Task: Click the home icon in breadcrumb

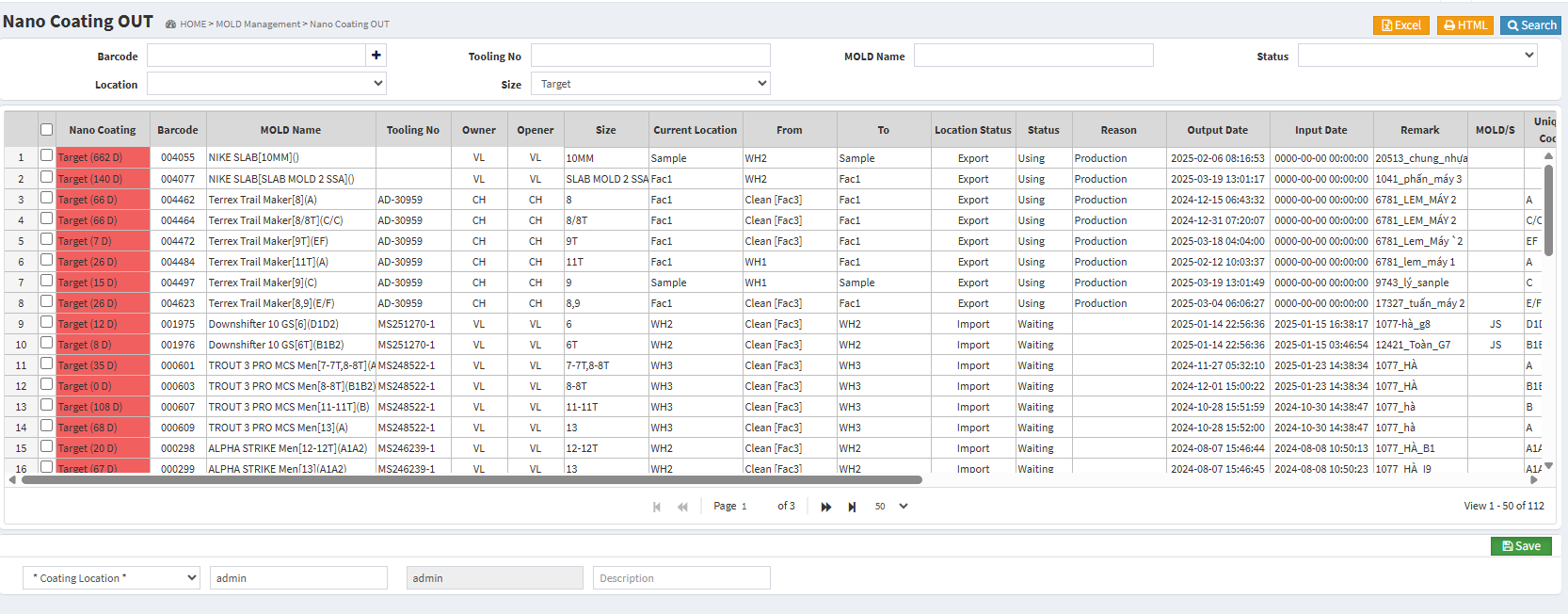Action: point(170,24)
